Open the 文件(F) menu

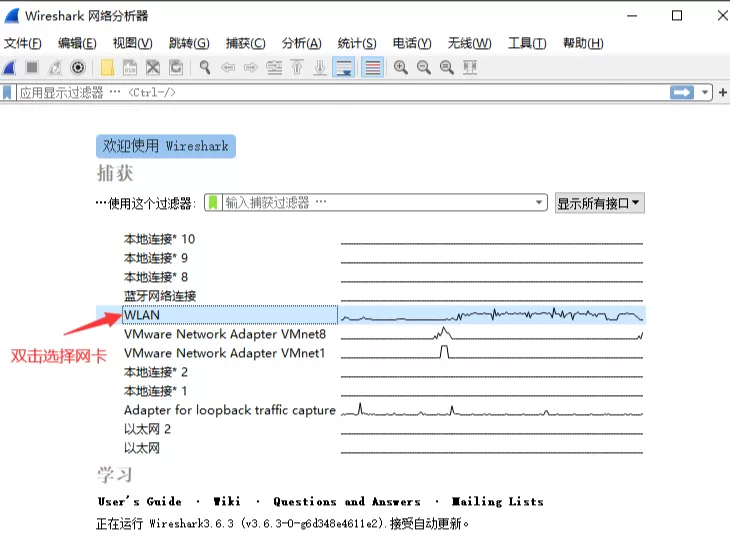coord(22,43)
